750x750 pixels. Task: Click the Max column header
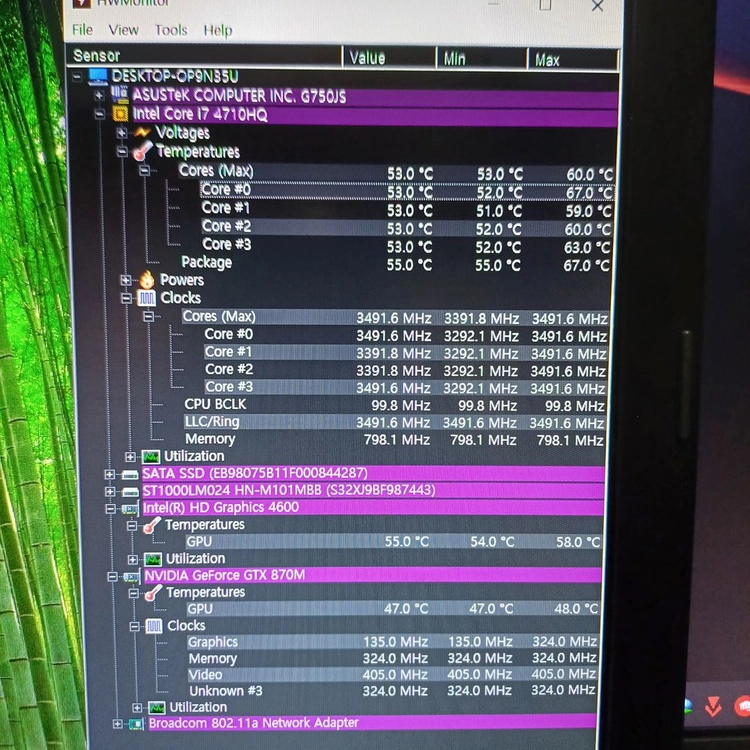coord(573,60)
